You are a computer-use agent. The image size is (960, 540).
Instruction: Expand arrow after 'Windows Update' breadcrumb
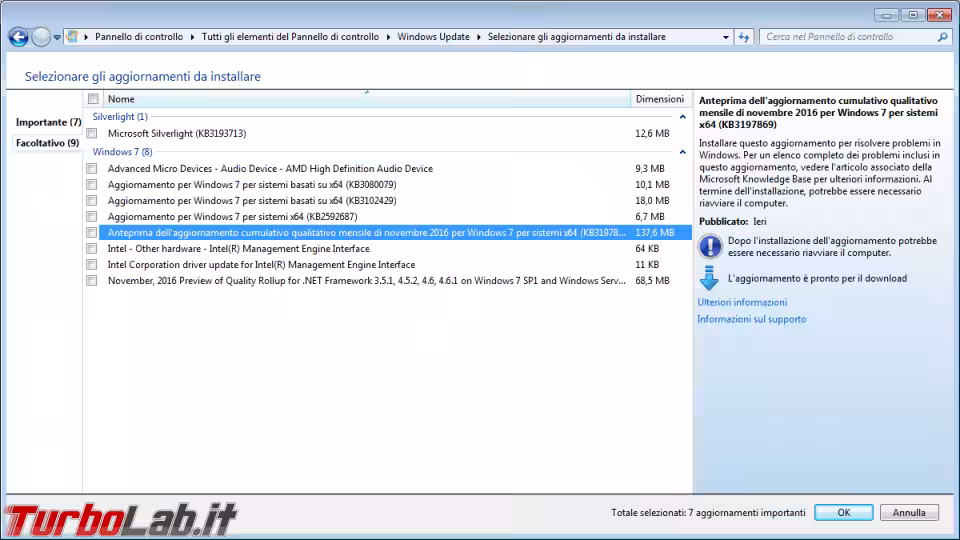click(479, 37)
